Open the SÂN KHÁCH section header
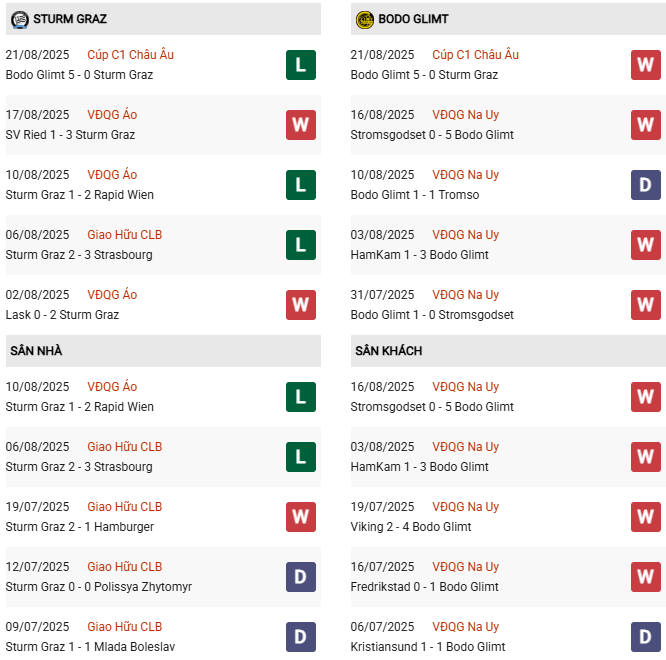Viewport: 666px width, 660px height. [x=388, y=351]
